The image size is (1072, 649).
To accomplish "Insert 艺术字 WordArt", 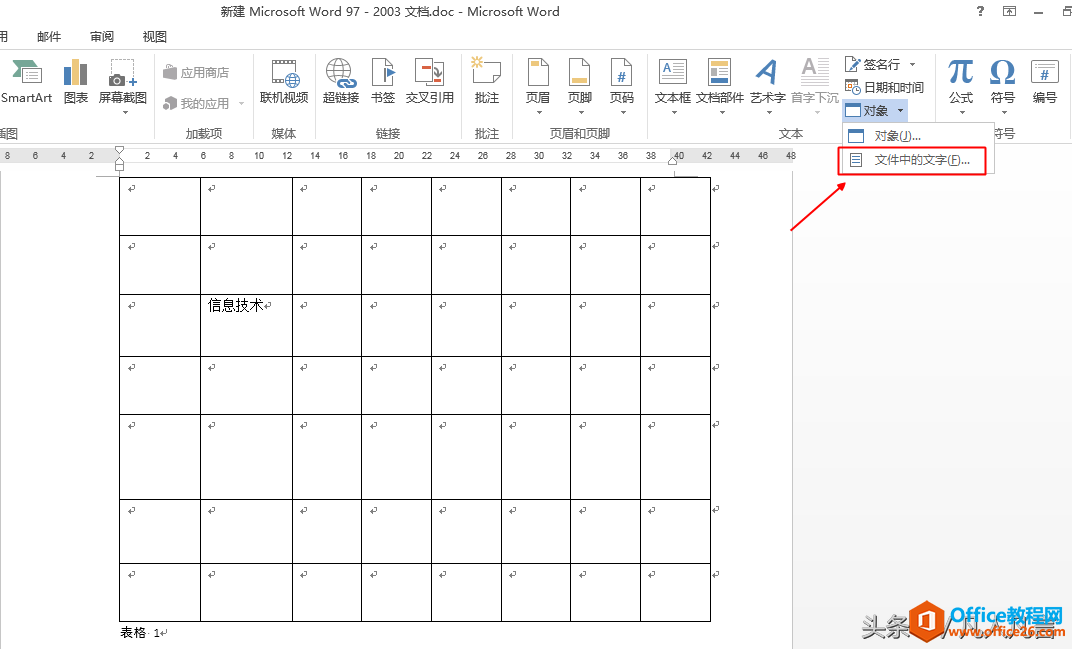I will (x=768, y=85).
